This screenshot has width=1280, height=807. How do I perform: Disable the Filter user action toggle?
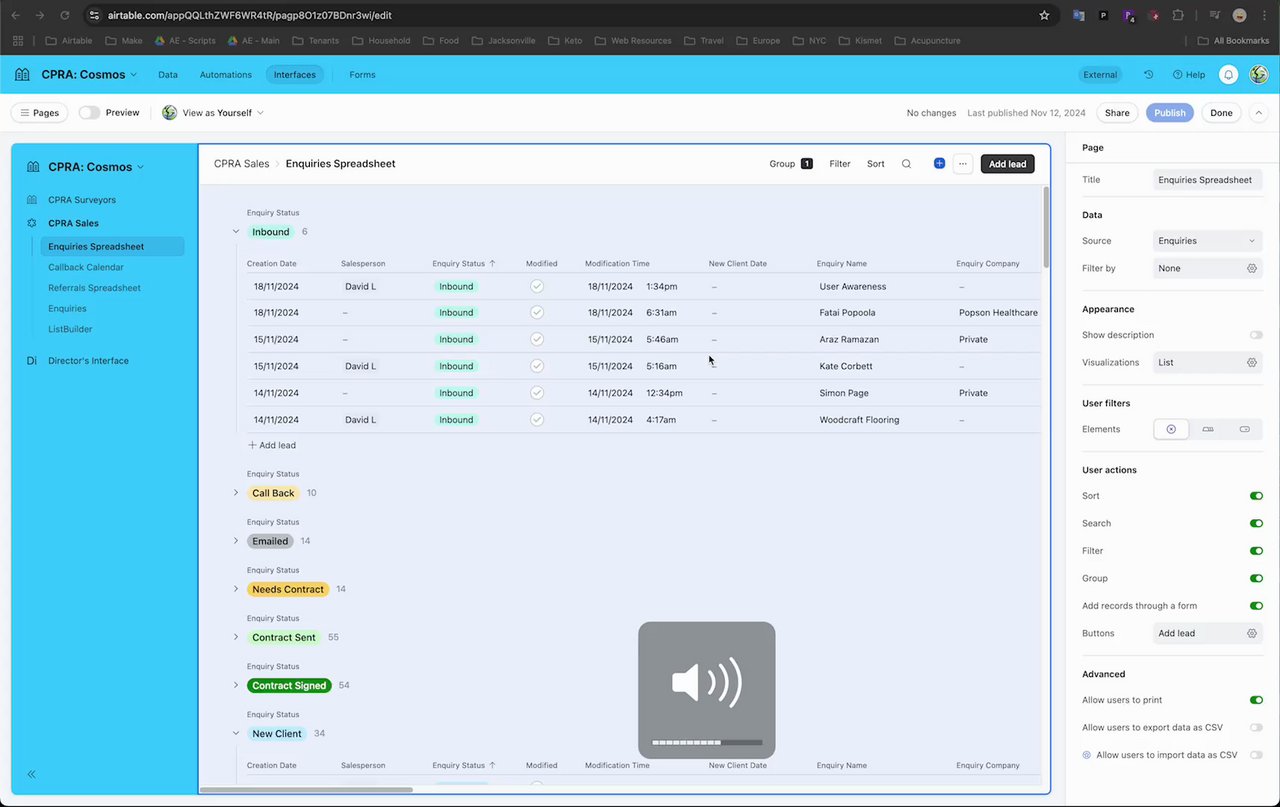coord(1256,551)
